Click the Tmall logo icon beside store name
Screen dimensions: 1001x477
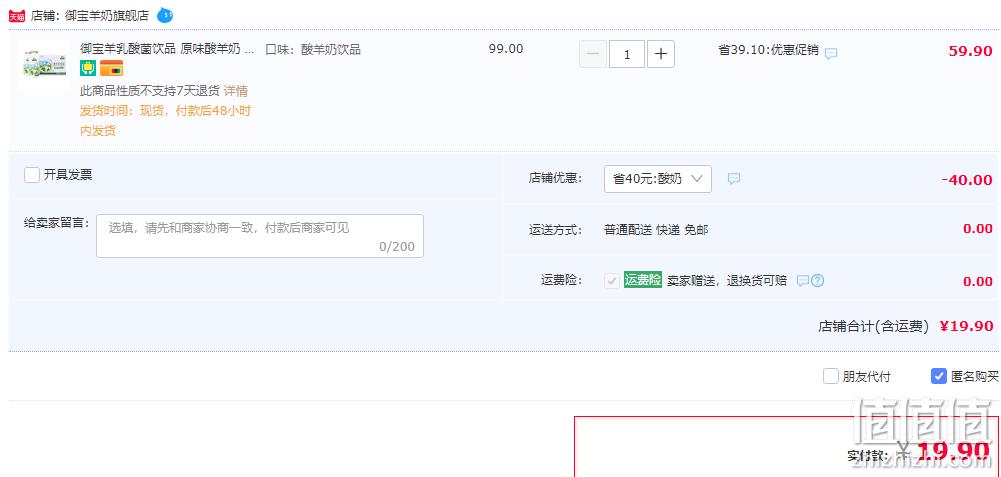coord(17,16)
